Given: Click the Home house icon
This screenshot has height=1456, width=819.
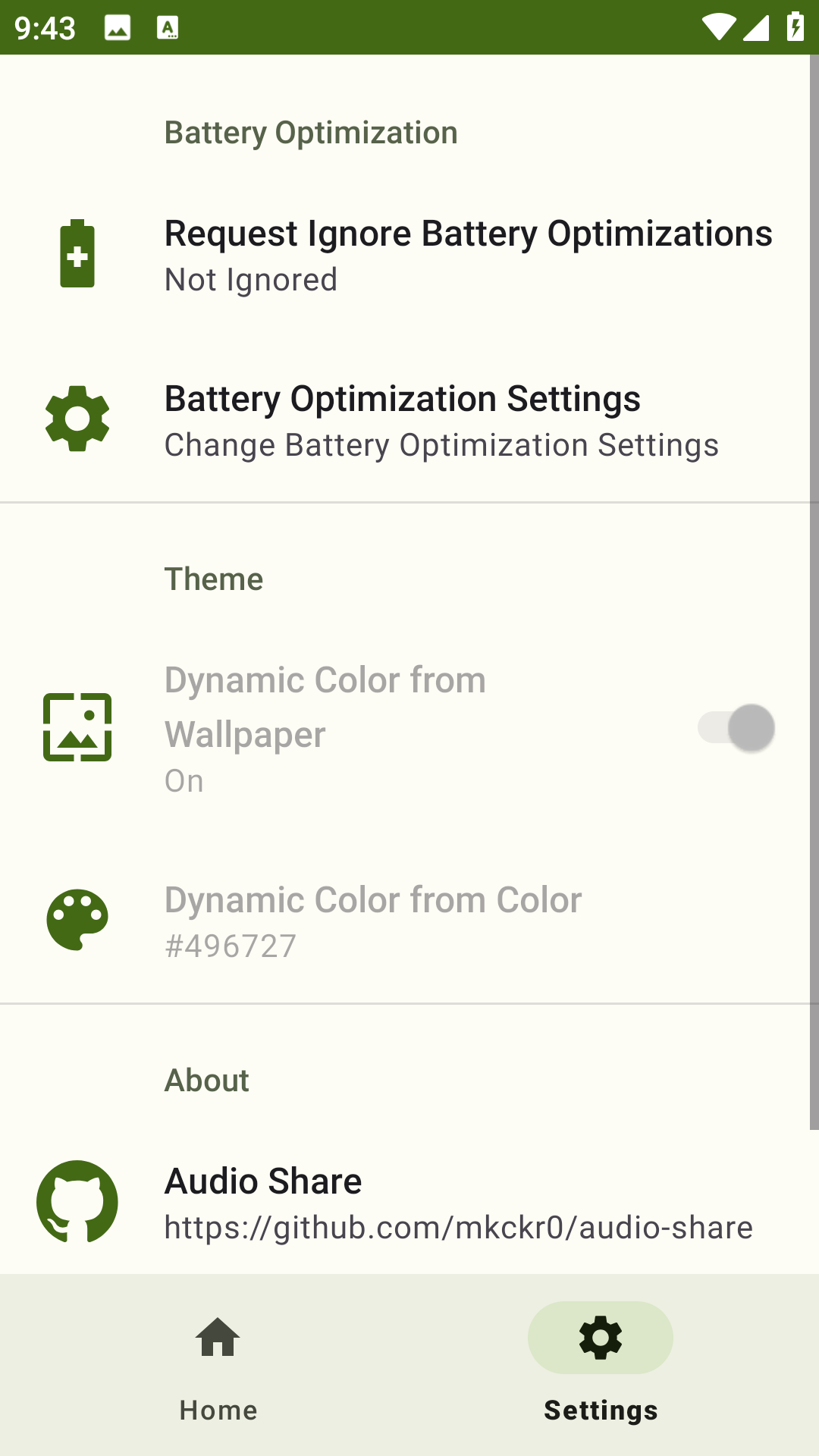Looking at the screenshot, I should tap(218, 1338).
